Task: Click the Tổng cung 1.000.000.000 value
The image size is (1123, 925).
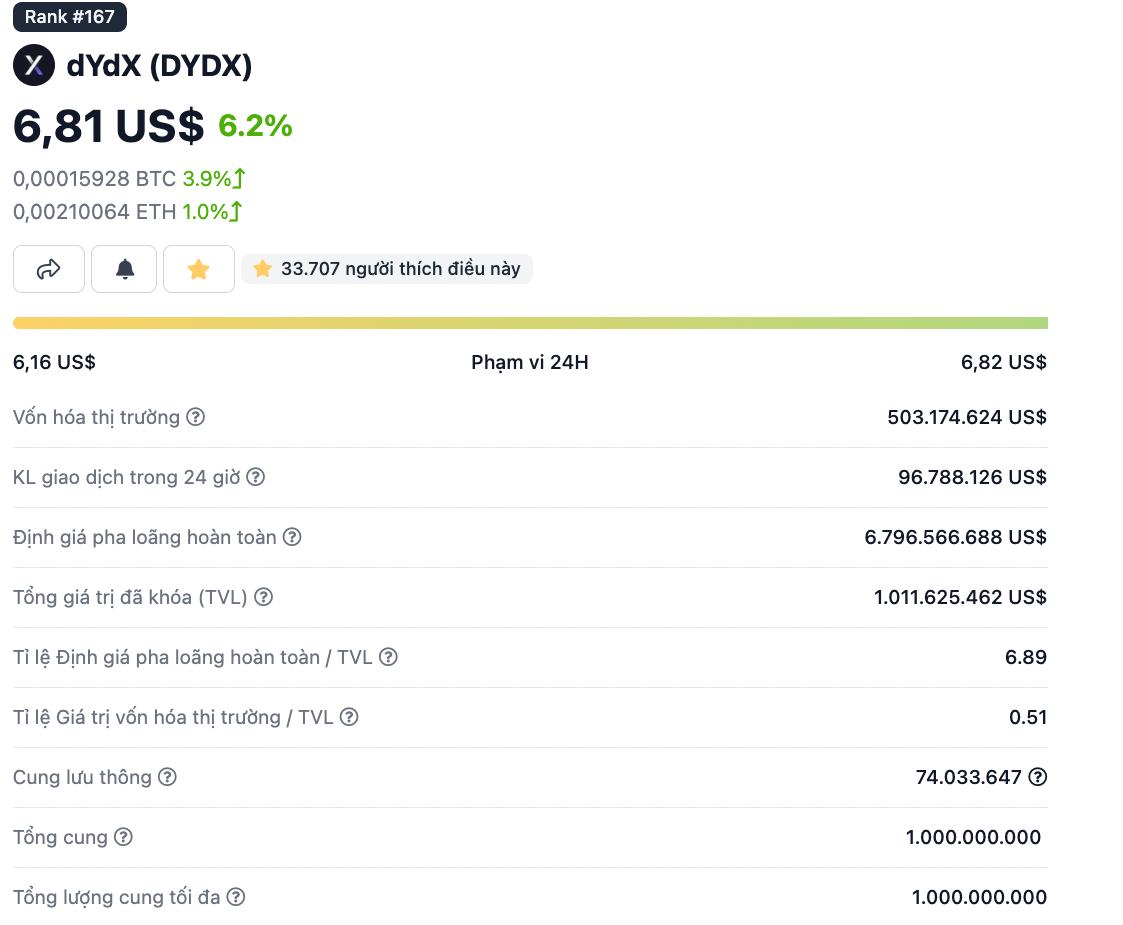Action: pos(973,837)
